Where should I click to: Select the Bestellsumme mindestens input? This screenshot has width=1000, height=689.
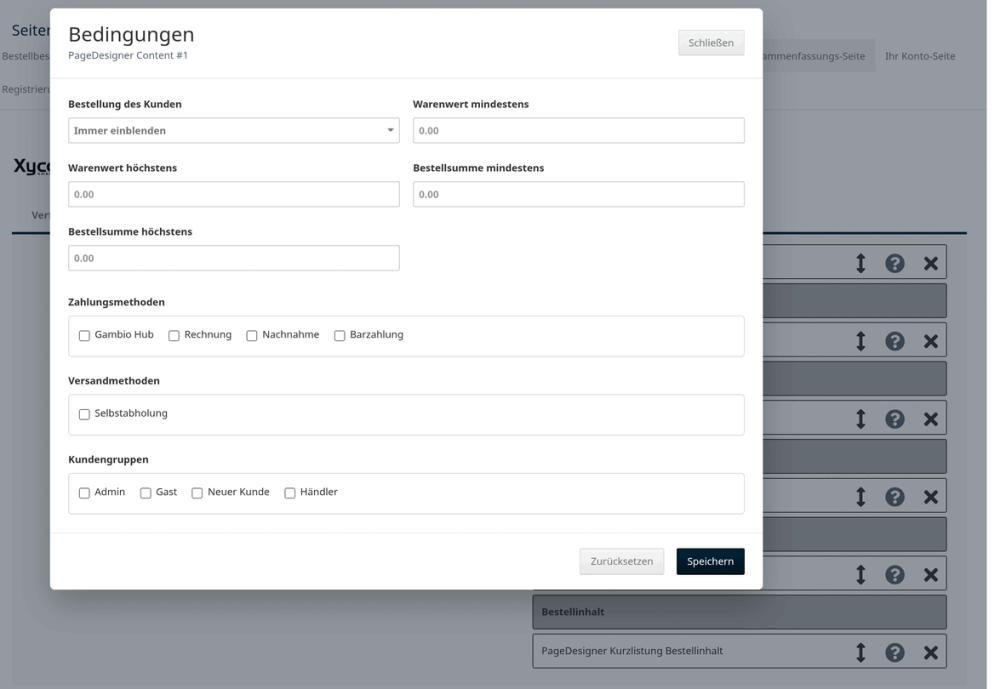coord(578,194)
